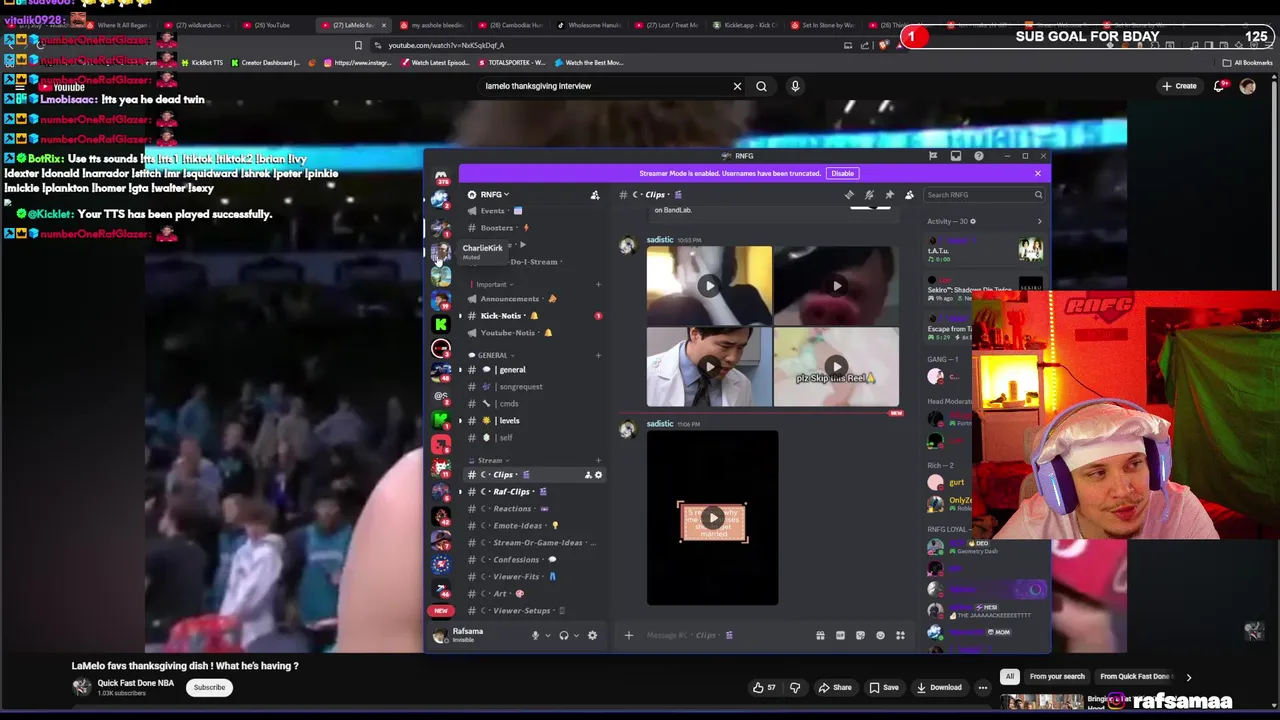Play the black vertical video from sadistic
Image resolution: width=1280 pixels, height=720 pixels.
(712, 518)
